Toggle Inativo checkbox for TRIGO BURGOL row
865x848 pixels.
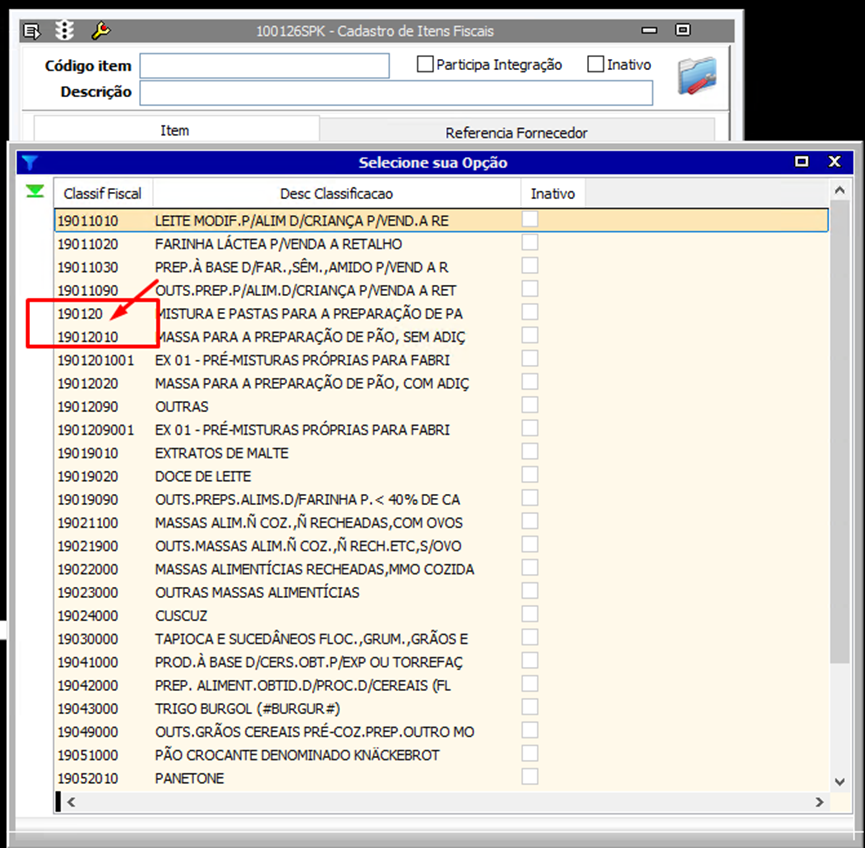point(530,707)
